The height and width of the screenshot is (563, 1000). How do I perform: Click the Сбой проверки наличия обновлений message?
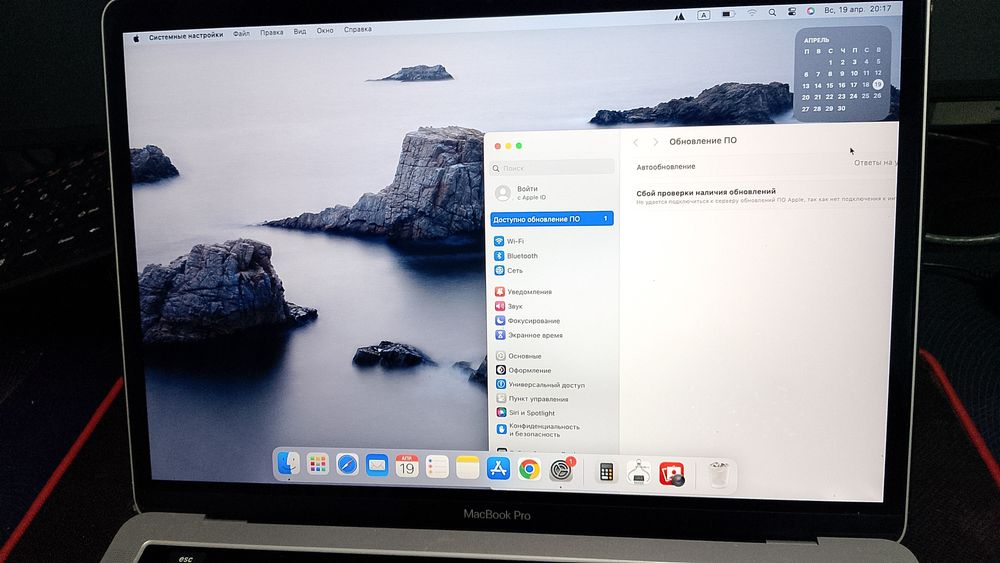tap(706, 191)
